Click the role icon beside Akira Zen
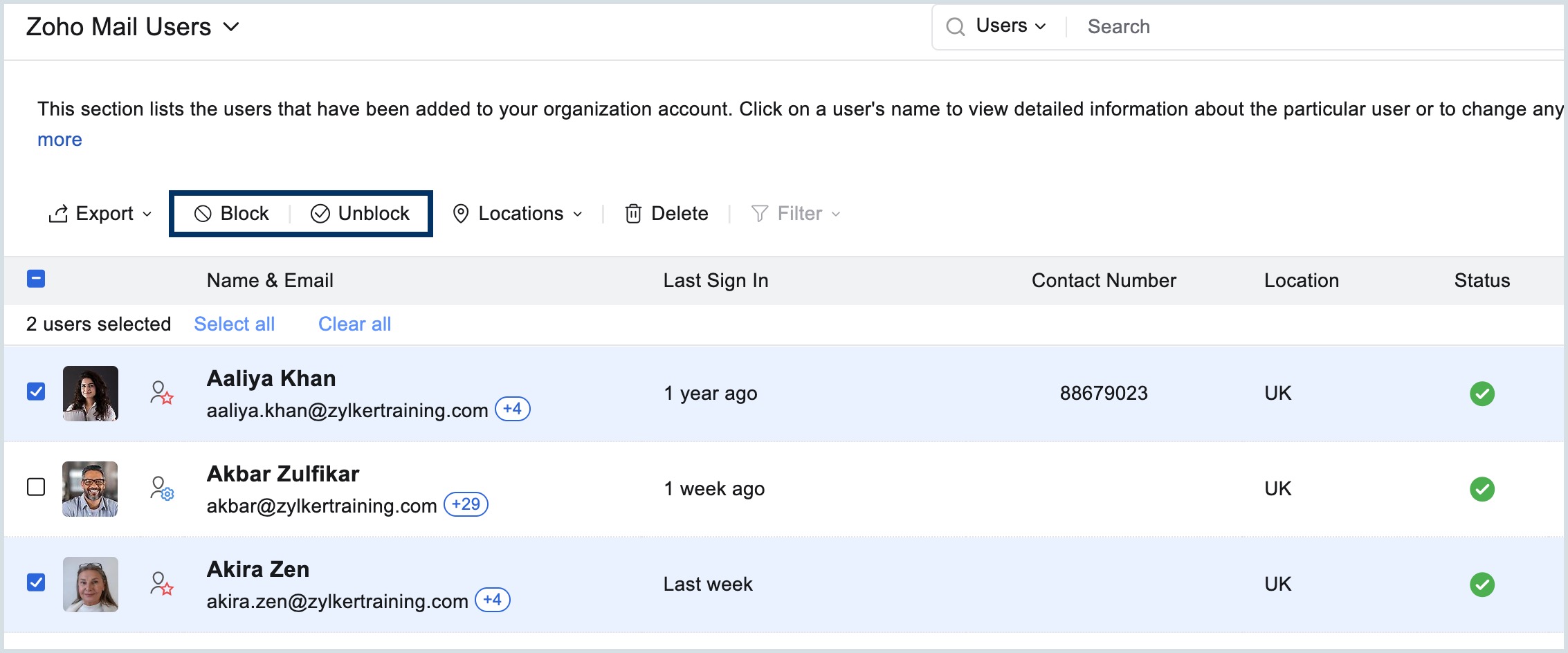The height and width of the screenshot is (653, 1568). point(161,584)
